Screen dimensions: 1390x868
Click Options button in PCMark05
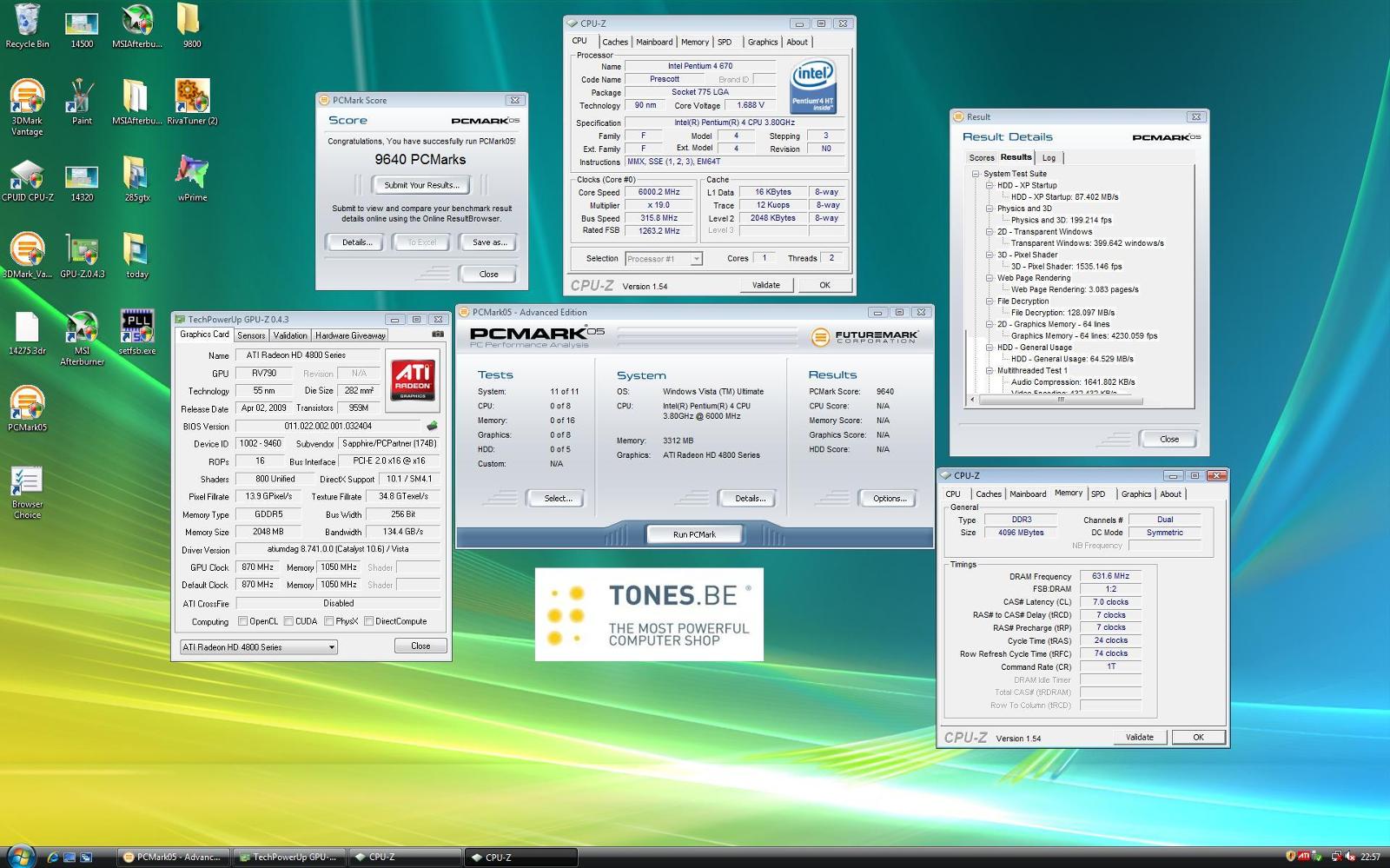(890, 499)
